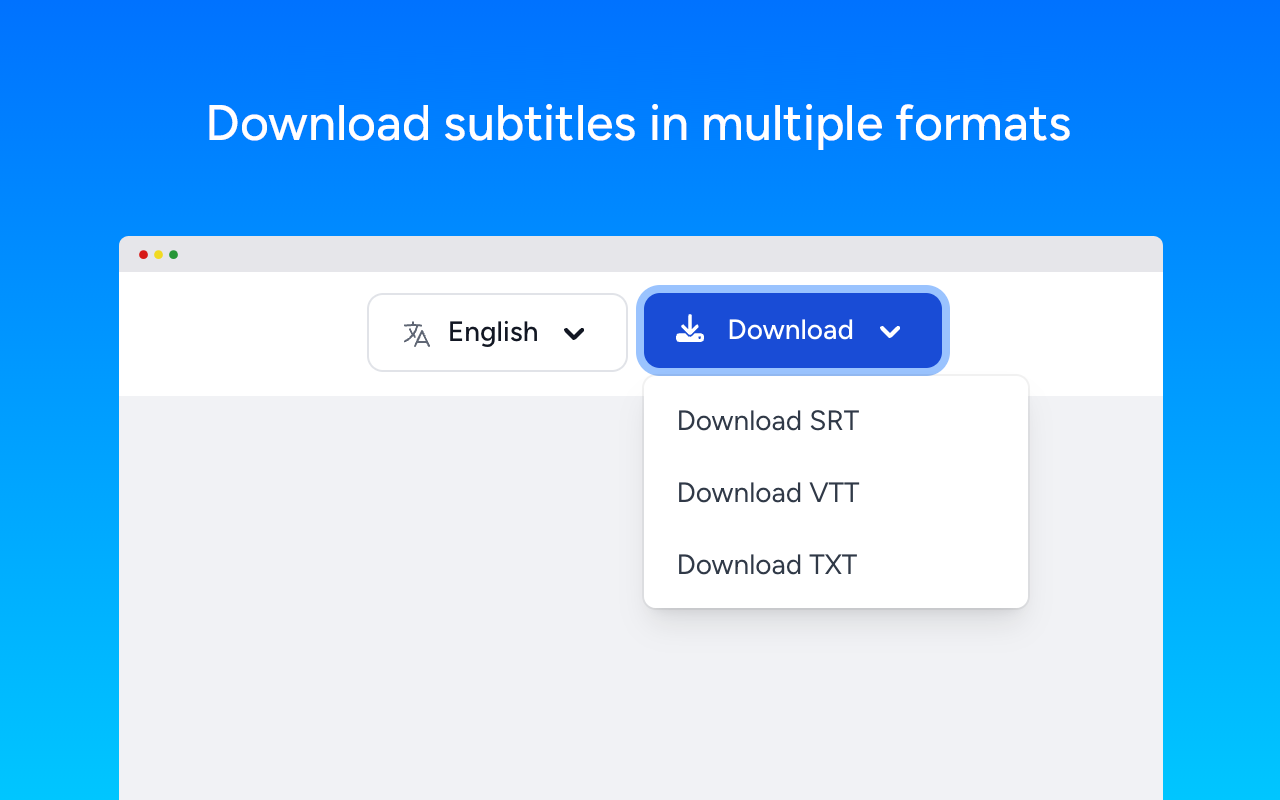Pick Download TXT in the dropdown
The height and width of the screenshot is (800, 1280).
[766, 565]
